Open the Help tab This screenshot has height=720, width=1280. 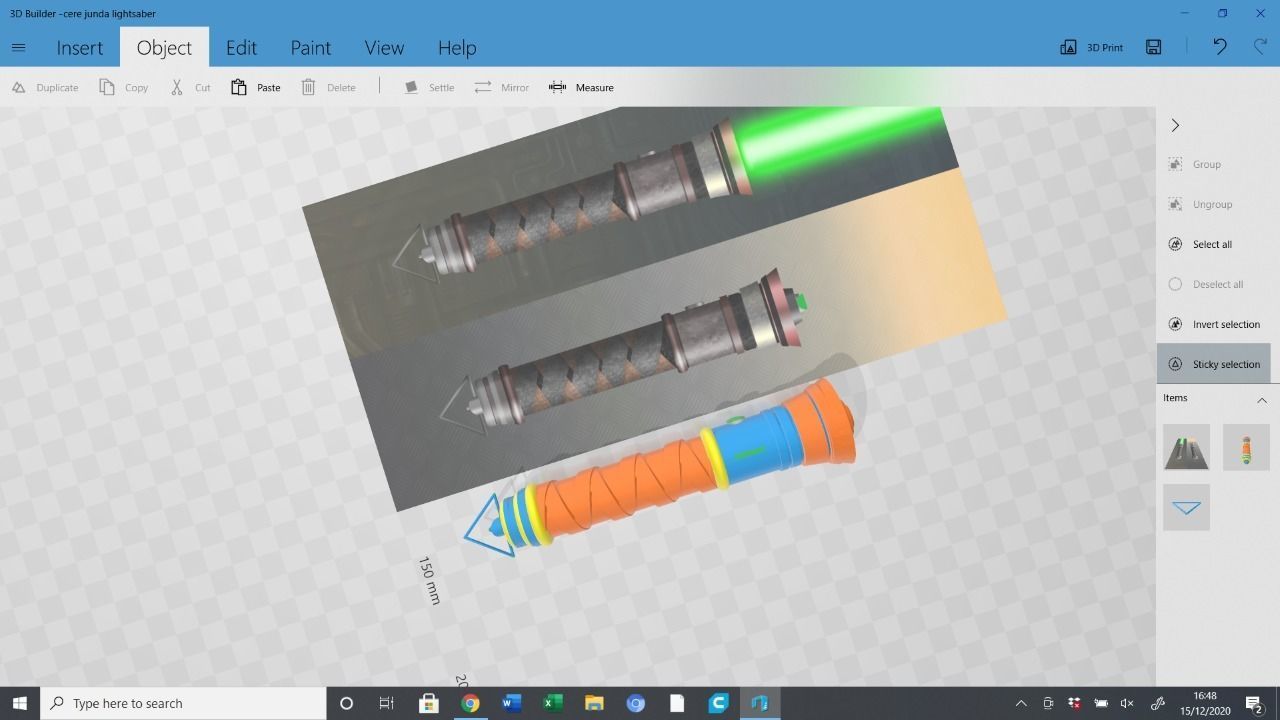[x=457, y=47]
